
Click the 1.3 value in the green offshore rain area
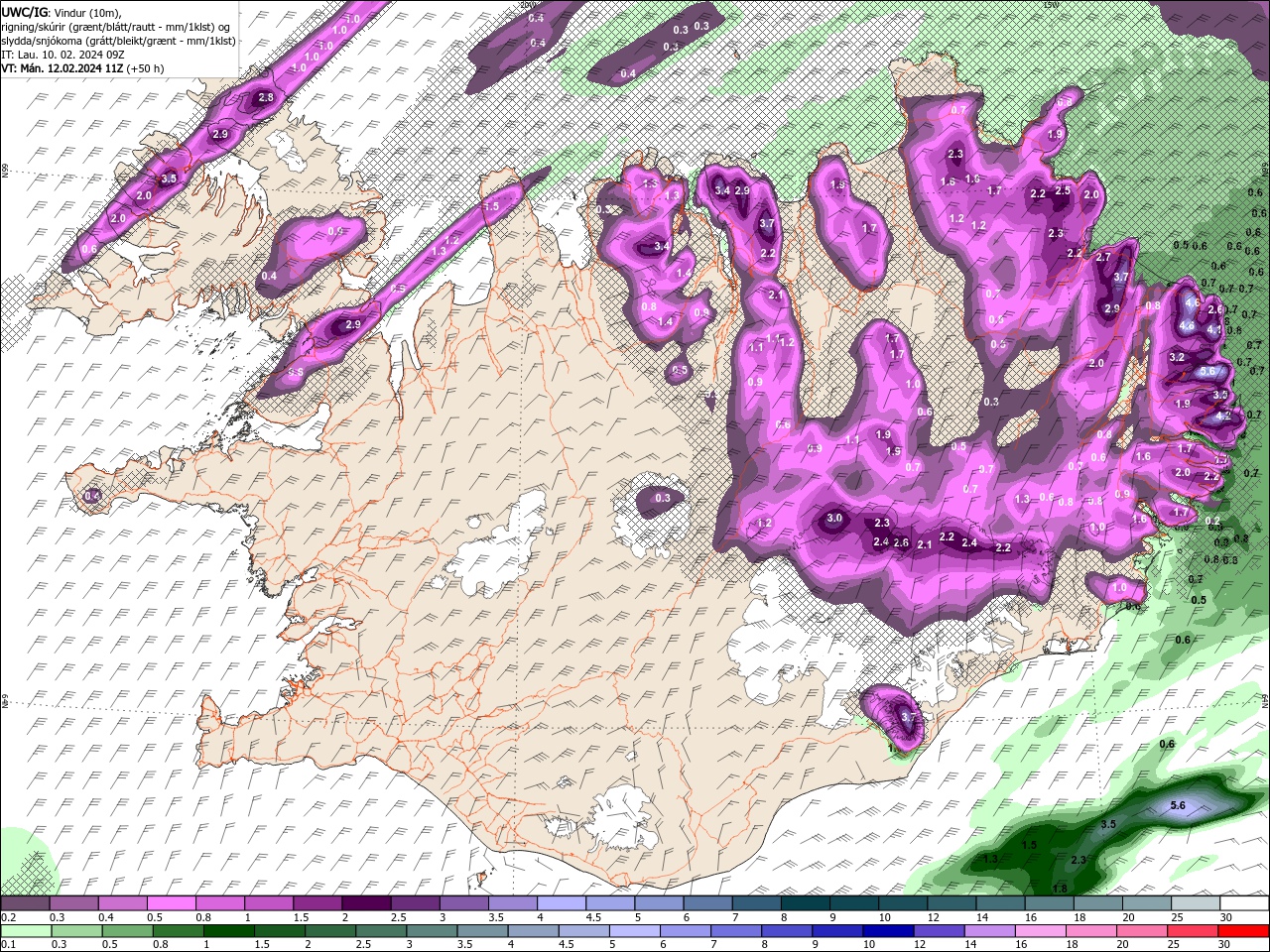[990, 859]
